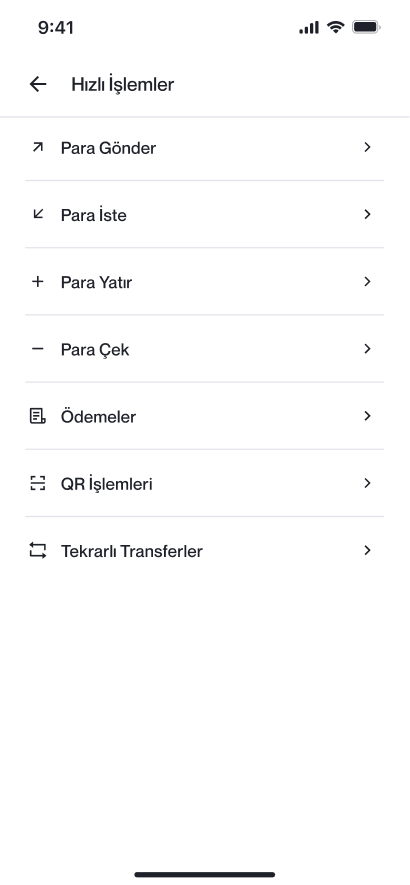Screen dimensions: 410x885
Task: Tap the plus icon for Para Yatır
Action: pos(37,281)
